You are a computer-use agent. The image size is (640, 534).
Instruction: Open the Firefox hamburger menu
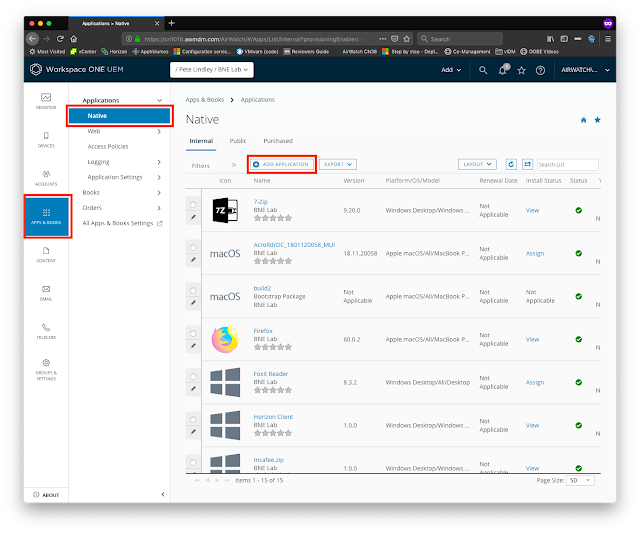(608, 39)
